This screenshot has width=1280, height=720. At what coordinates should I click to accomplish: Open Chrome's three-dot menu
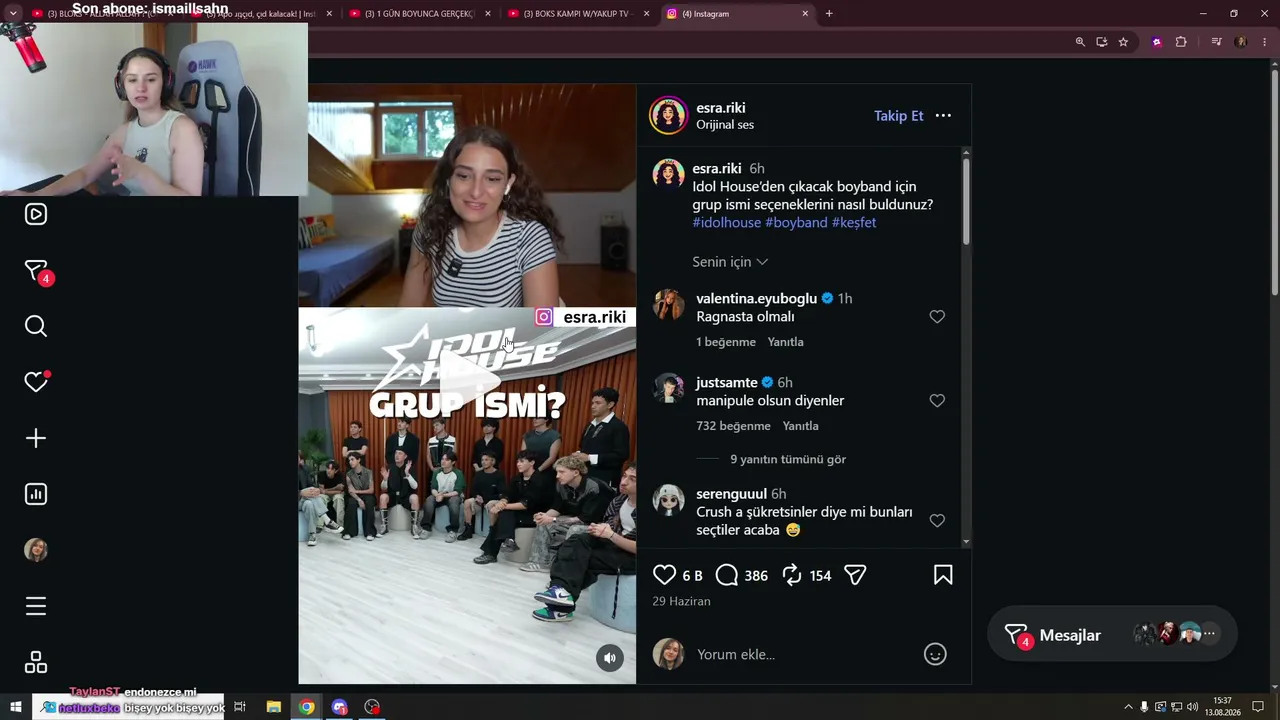click(x=1265, y=42)
